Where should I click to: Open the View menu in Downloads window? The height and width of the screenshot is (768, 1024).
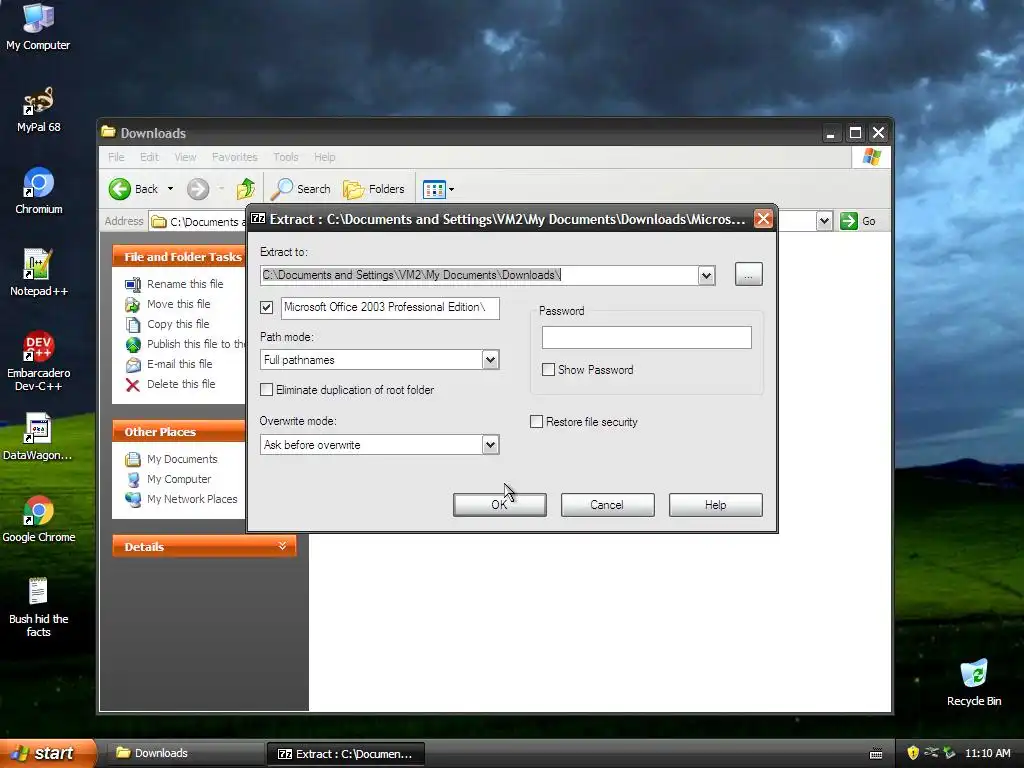click(185, 157)
